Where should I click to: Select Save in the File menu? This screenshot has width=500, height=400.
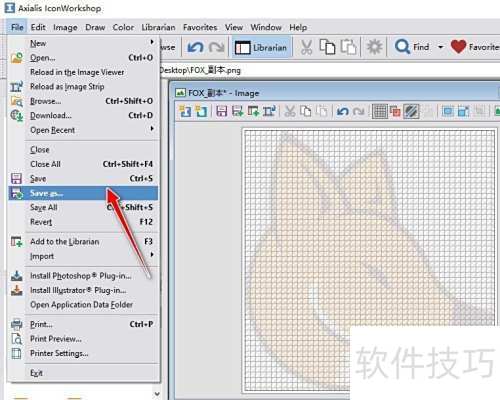pyautogui.click(x=83, y=178)
